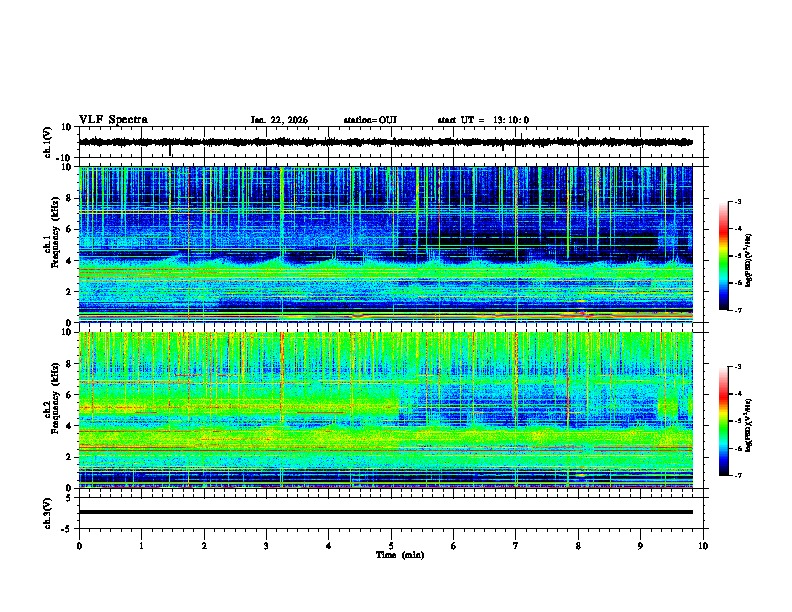Click the time axis tick label '1'
Image resolution: width=792 pixels, height=612 pixels.
141,546
